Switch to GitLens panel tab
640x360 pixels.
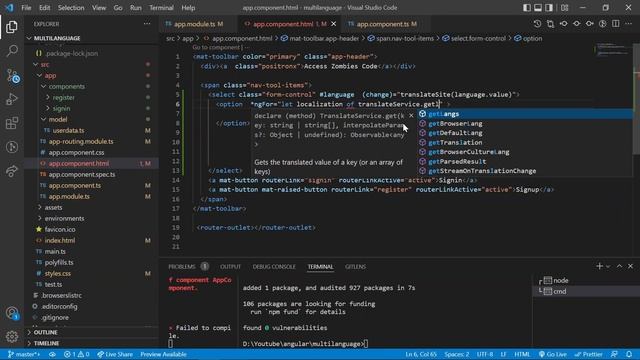pos(356,267)
